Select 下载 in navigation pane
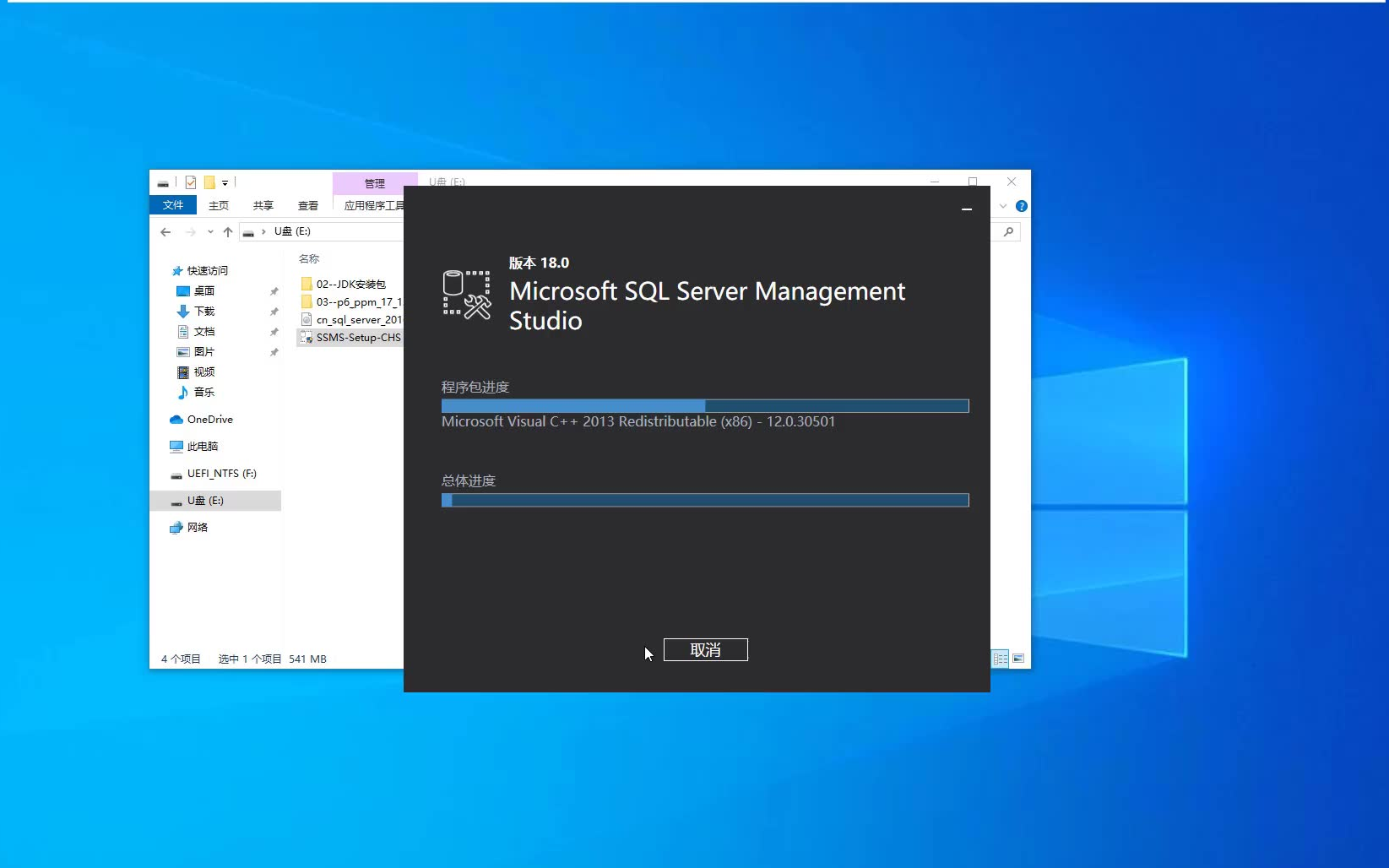The image size is (1389, 868). click(x=196, y=311)
